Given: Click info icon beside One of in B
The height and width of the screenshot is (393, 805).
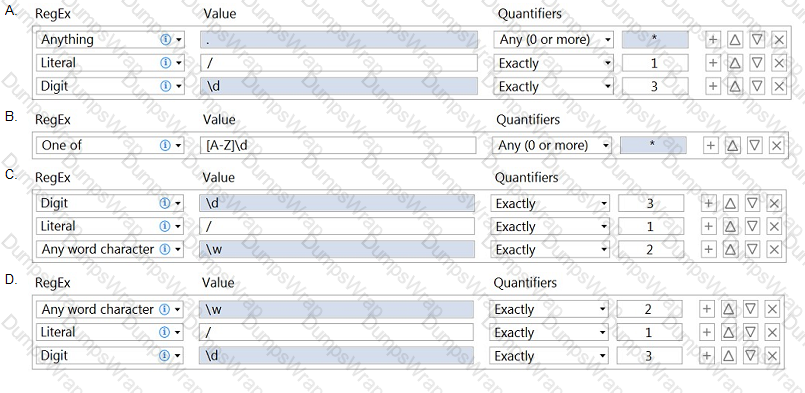Looking at the screenshot, I should (165, 145).
